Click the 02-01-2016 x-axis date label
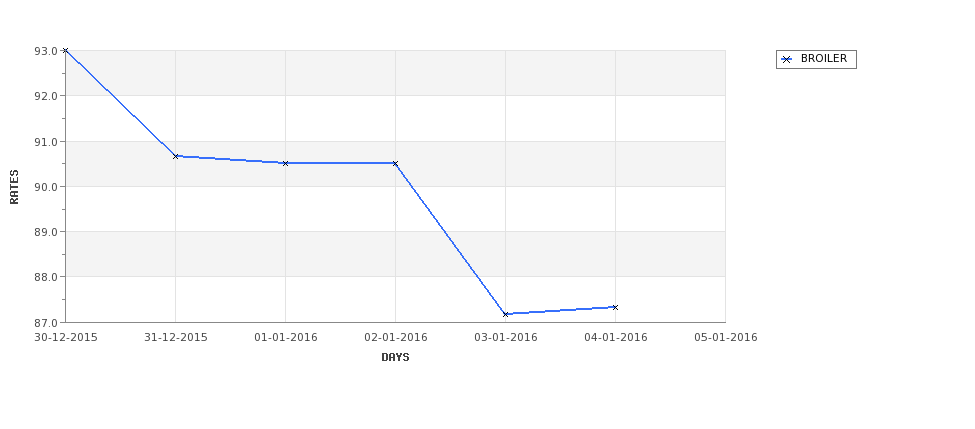Image resolution: width=975 pixels, height=429 pixels. 396,338
